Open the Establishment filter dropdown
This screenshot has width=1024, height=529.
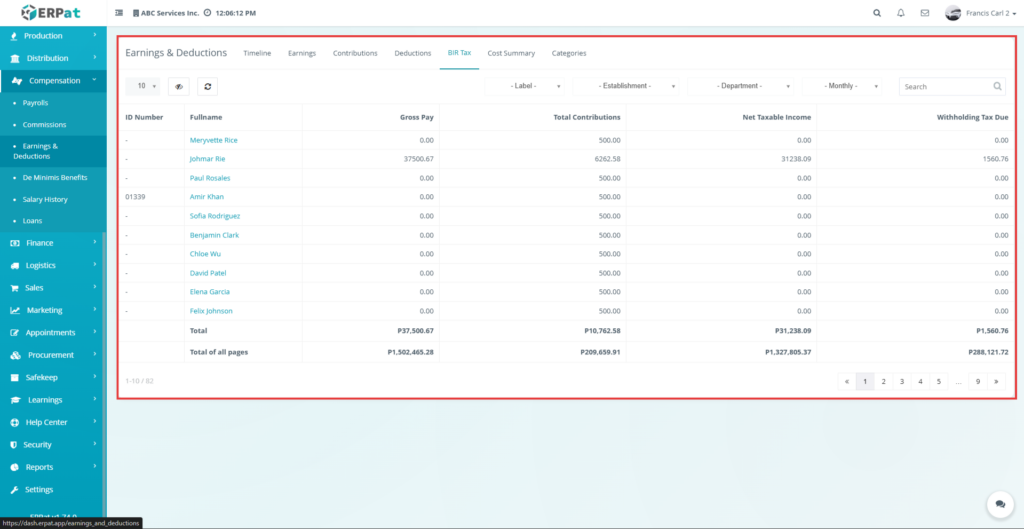pyautogui.click(x=626, y=87)
